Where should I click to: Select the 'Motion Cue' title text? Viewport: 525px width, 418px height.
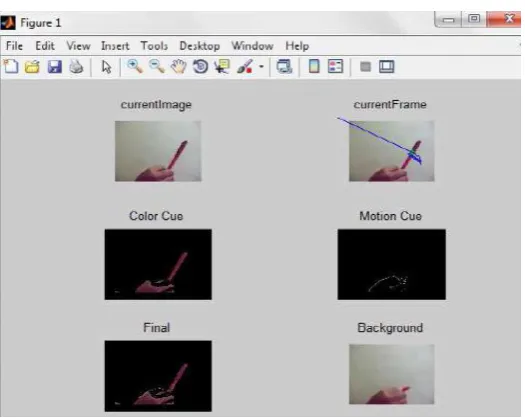coord(390,216)
